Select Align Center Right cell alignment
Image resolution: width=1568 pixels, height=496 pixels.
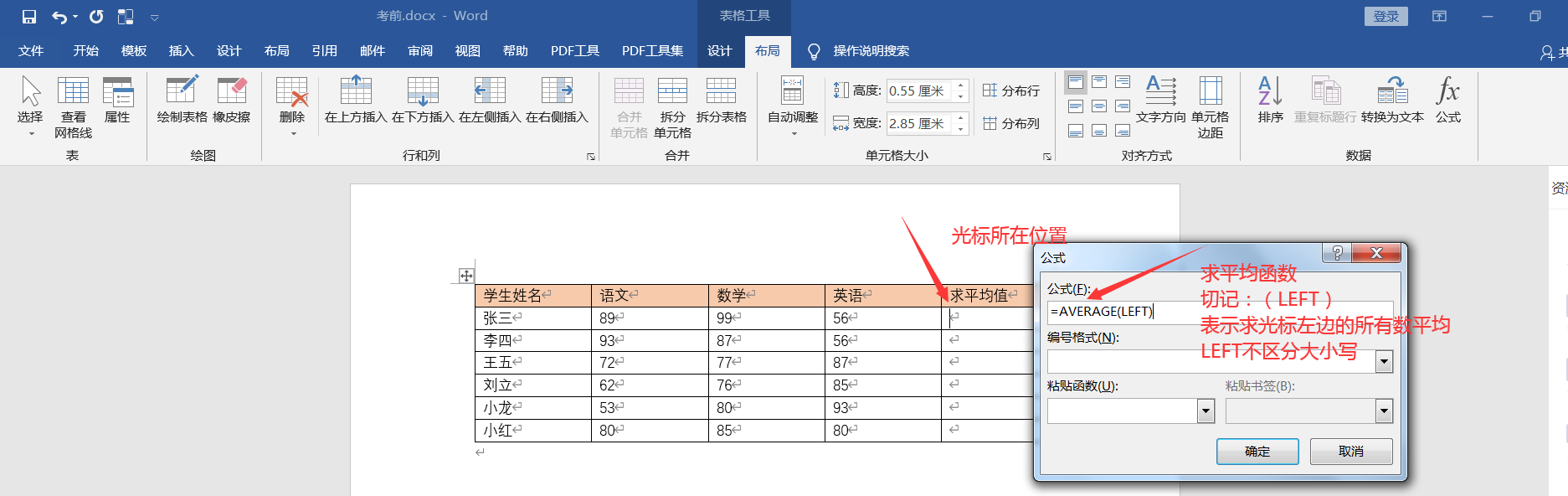1123,106
